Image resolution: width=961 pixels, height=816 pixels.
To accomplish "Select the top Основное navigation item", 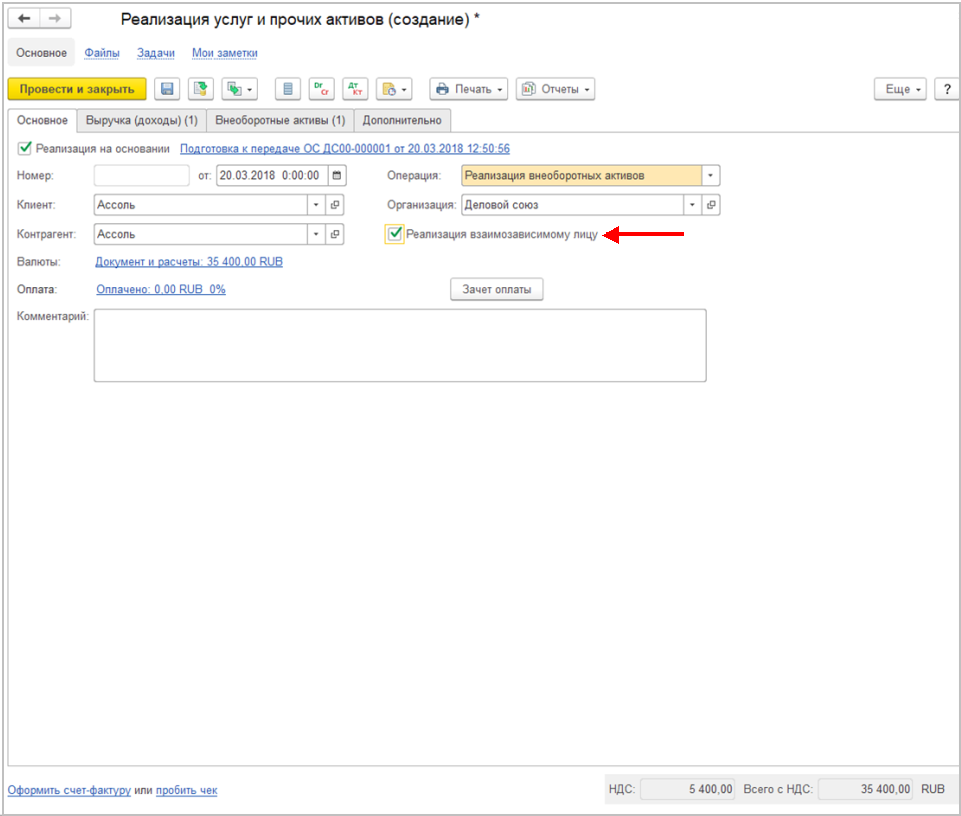I will [x=42, y=53].
